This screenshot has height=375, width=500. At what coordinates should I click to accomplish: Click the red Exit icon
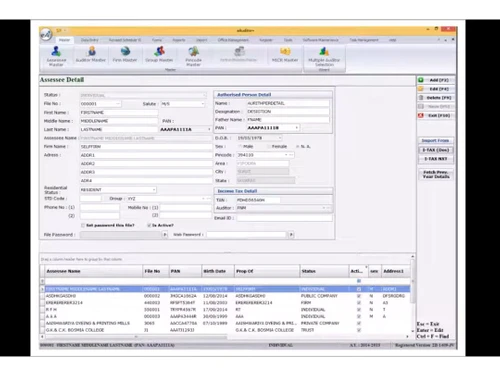pyautogui.click(x=421, y=115)
